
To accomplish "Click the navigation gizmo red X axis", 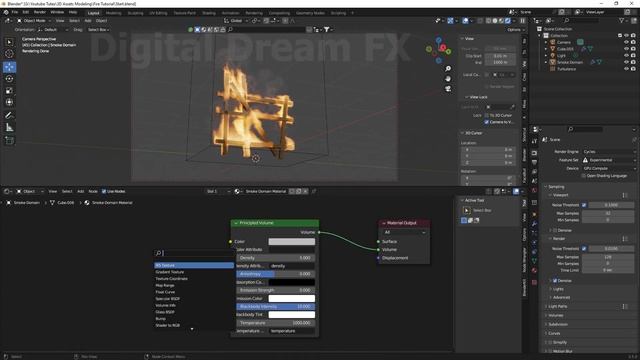I will [442, 48].
